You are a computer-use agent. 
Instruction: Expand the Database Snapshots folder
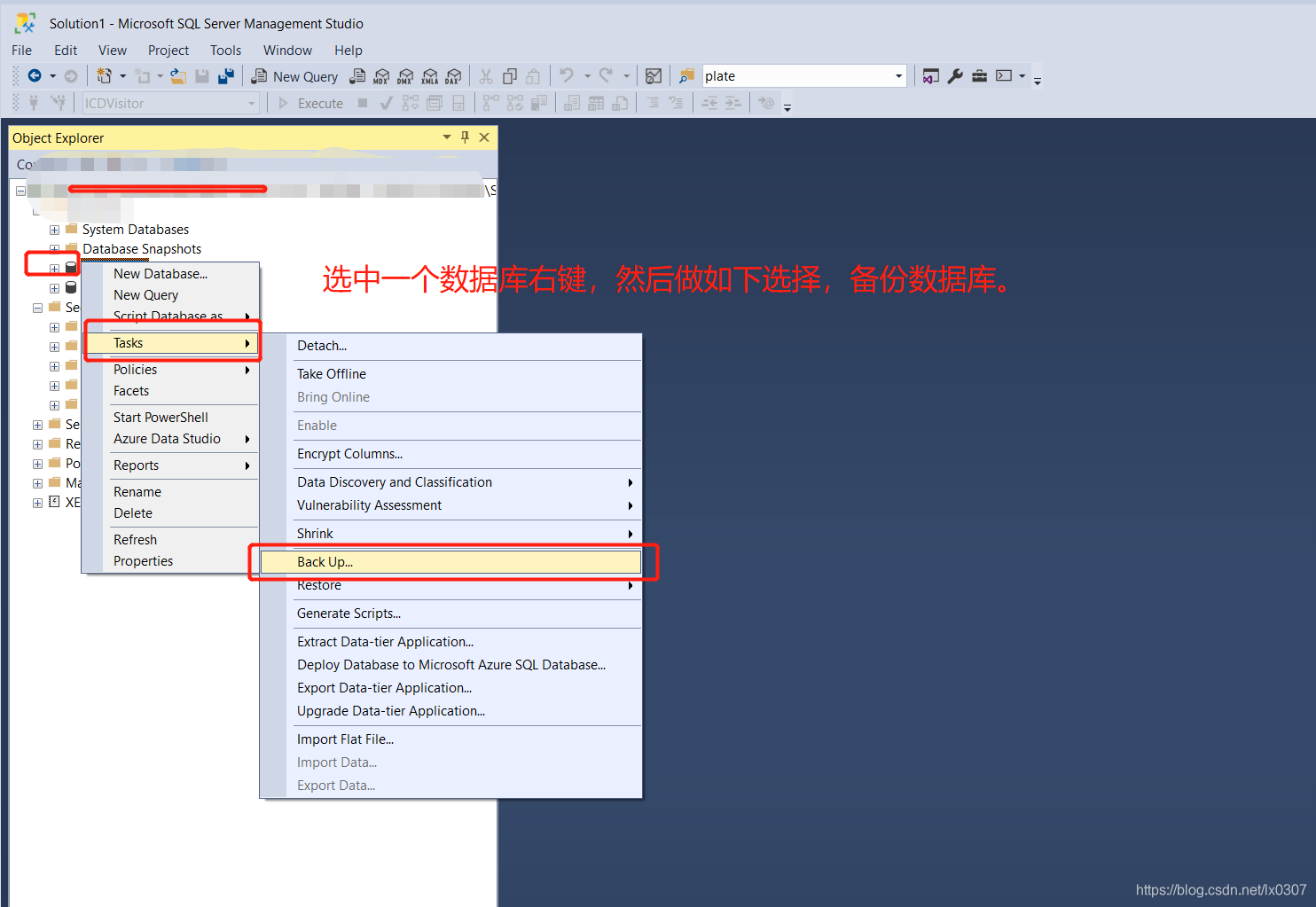pos(54,249)
